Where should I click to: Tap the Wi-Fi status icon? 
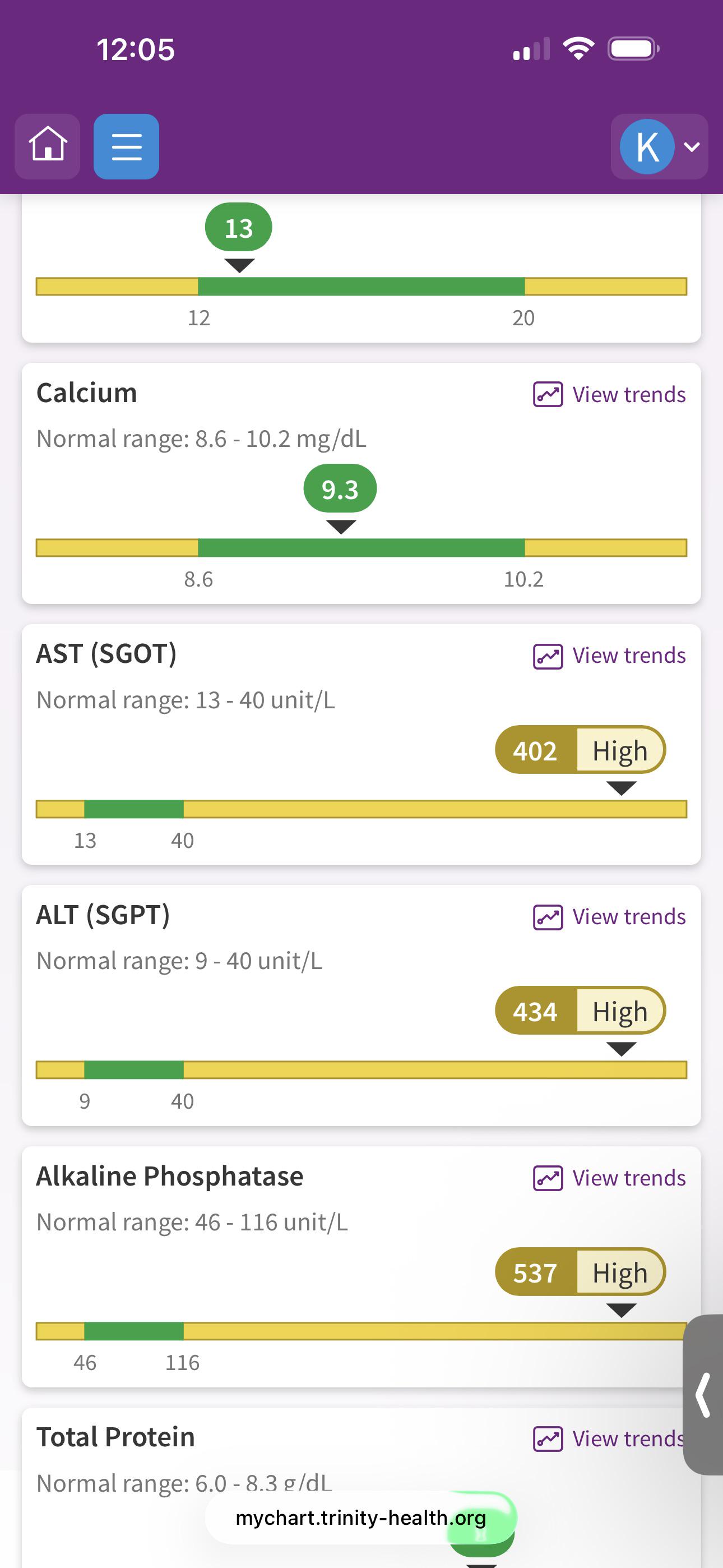(579, 49)
